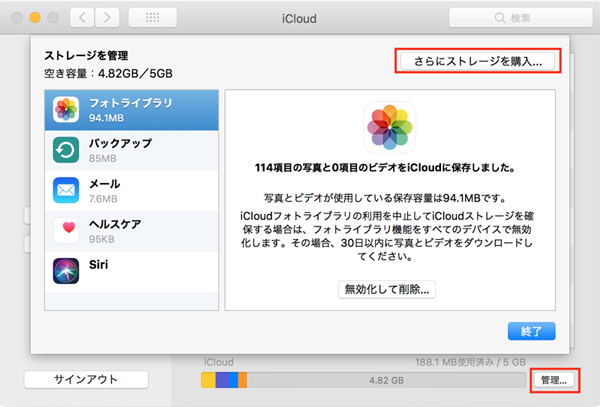600x407 pixels.
Task: Click the large Photos icon in detail pane
Action: 390,127
